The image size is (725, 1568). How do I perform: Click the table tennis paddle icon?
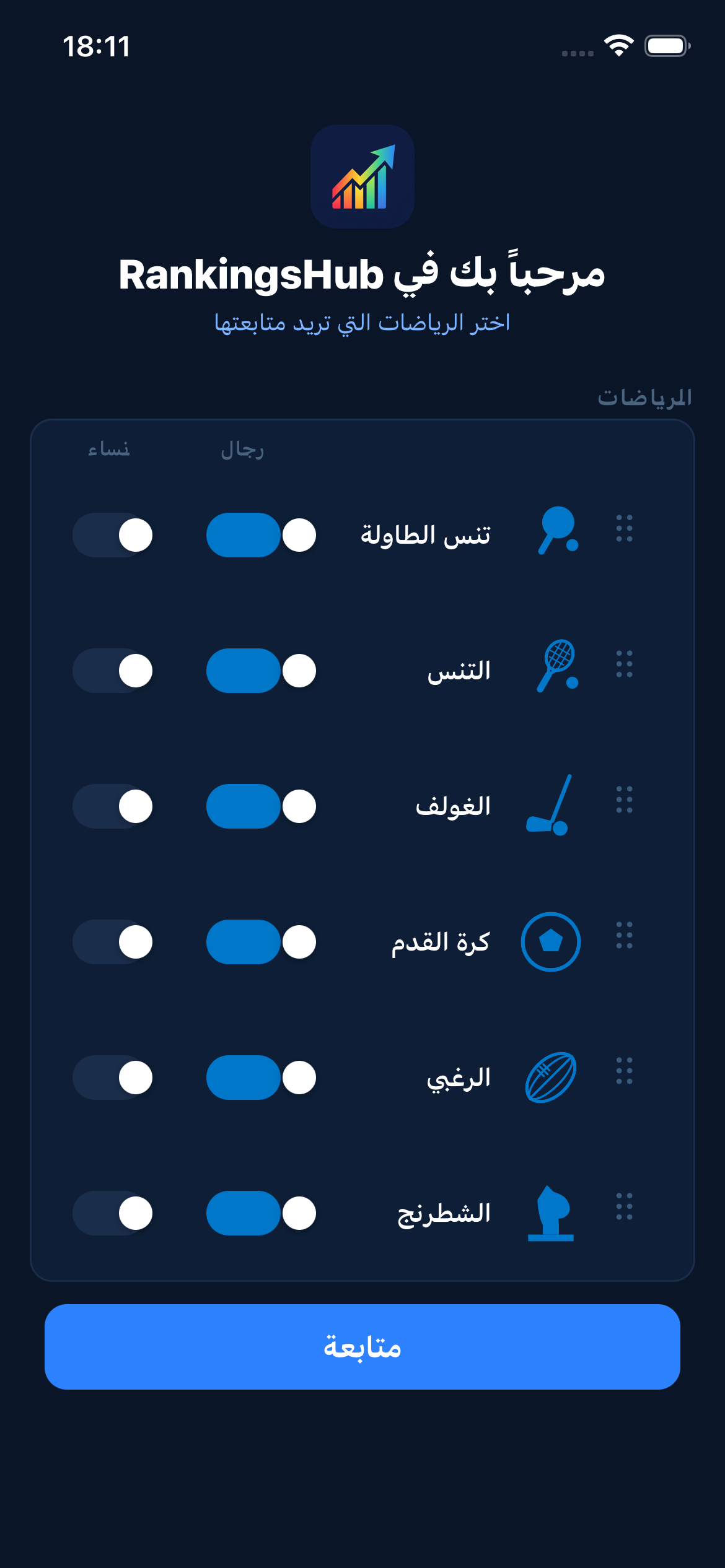tap(558, 531)
